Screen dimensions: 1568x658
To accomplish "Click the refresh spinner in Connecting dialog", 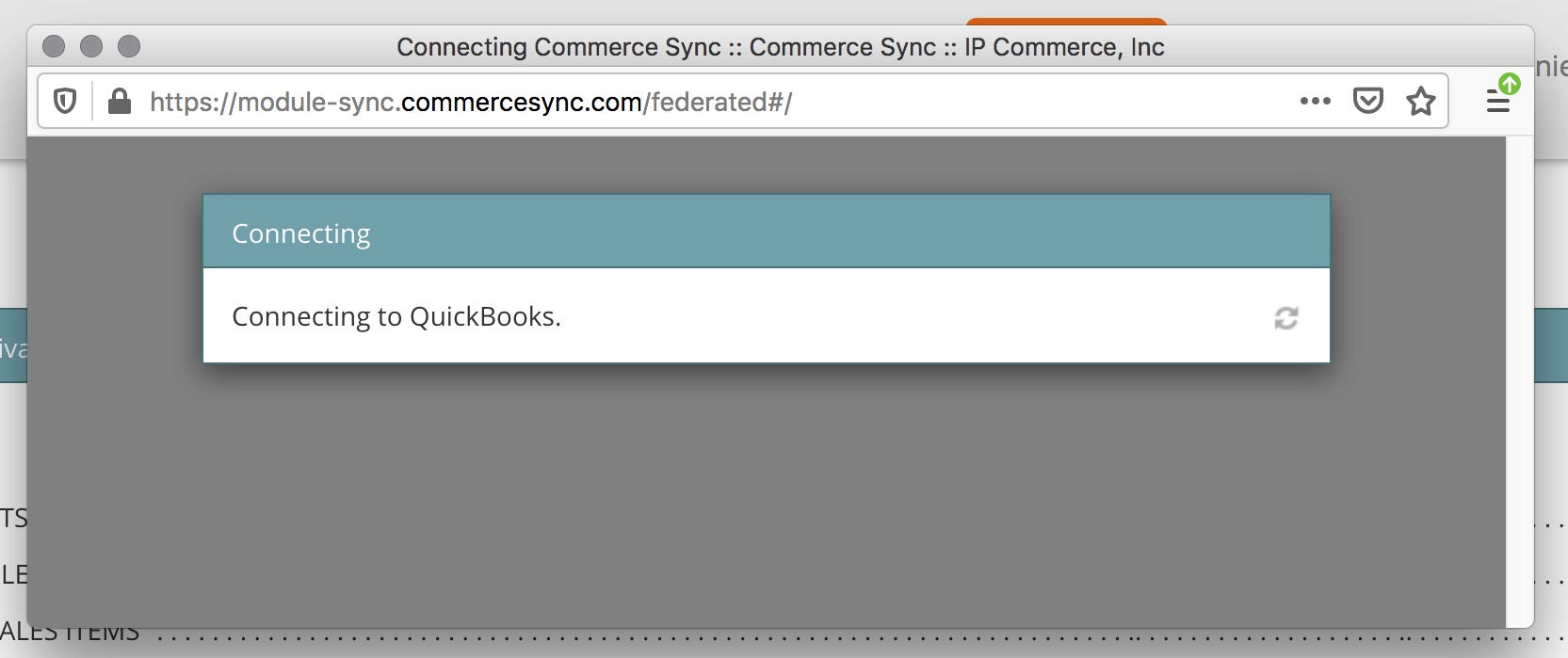I will pos(1286,318).
